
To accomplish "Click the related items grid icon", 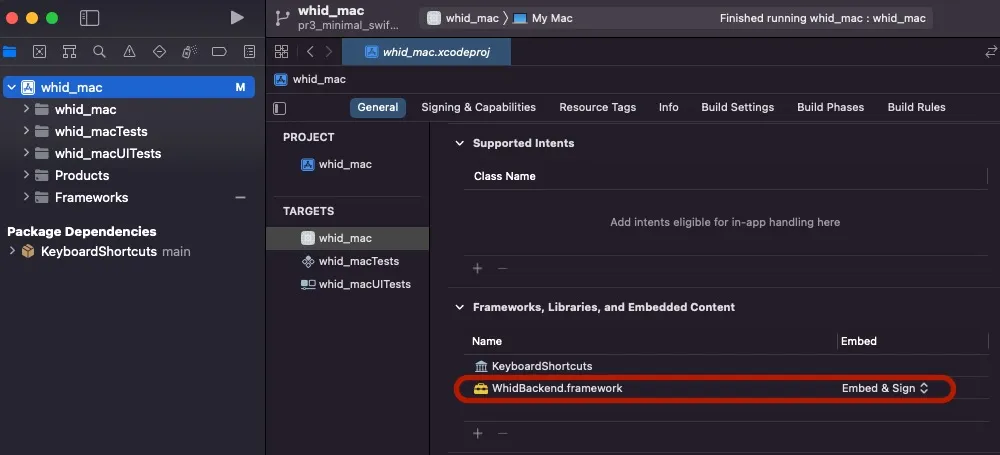I will [281, 52].
